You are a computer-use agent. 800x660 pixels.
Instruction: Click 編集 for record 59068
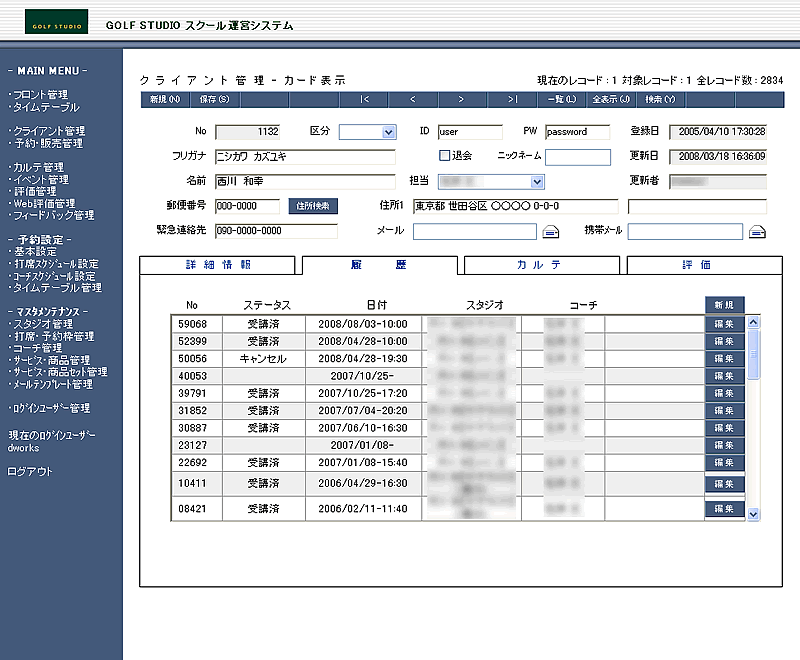pyautogui.click(x=724, y=324)
